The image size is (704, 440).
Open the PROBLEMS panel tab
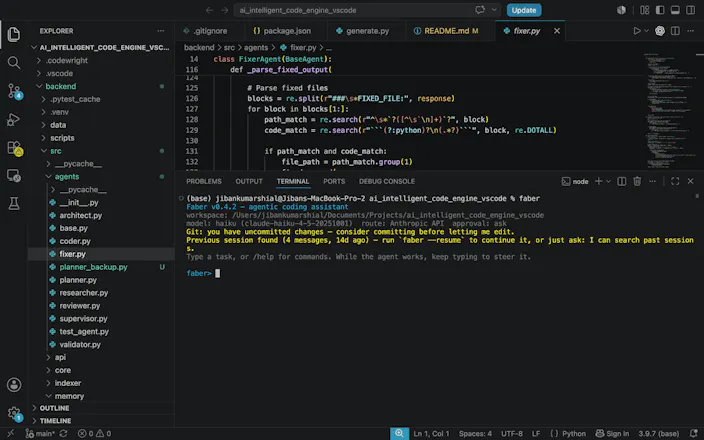coord(204,181)
